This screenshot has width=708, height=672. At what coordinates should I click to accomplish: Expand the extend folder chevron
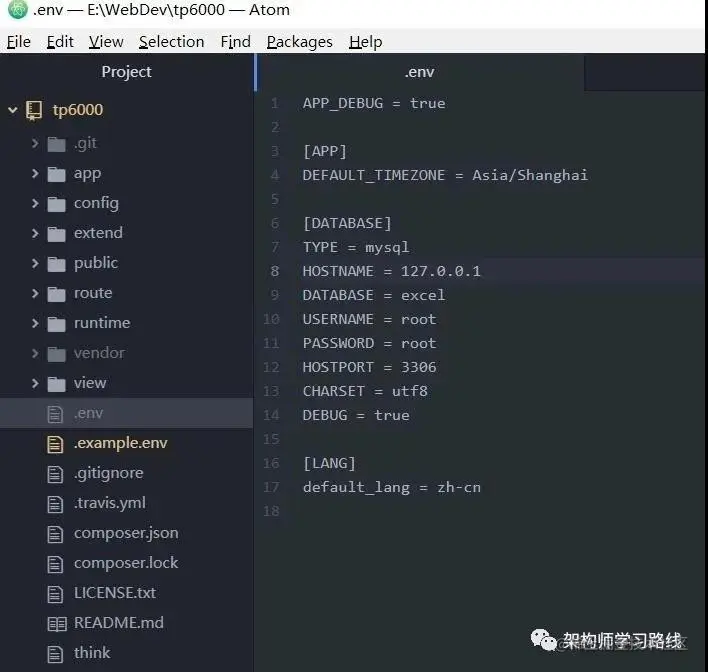point(35,233)
